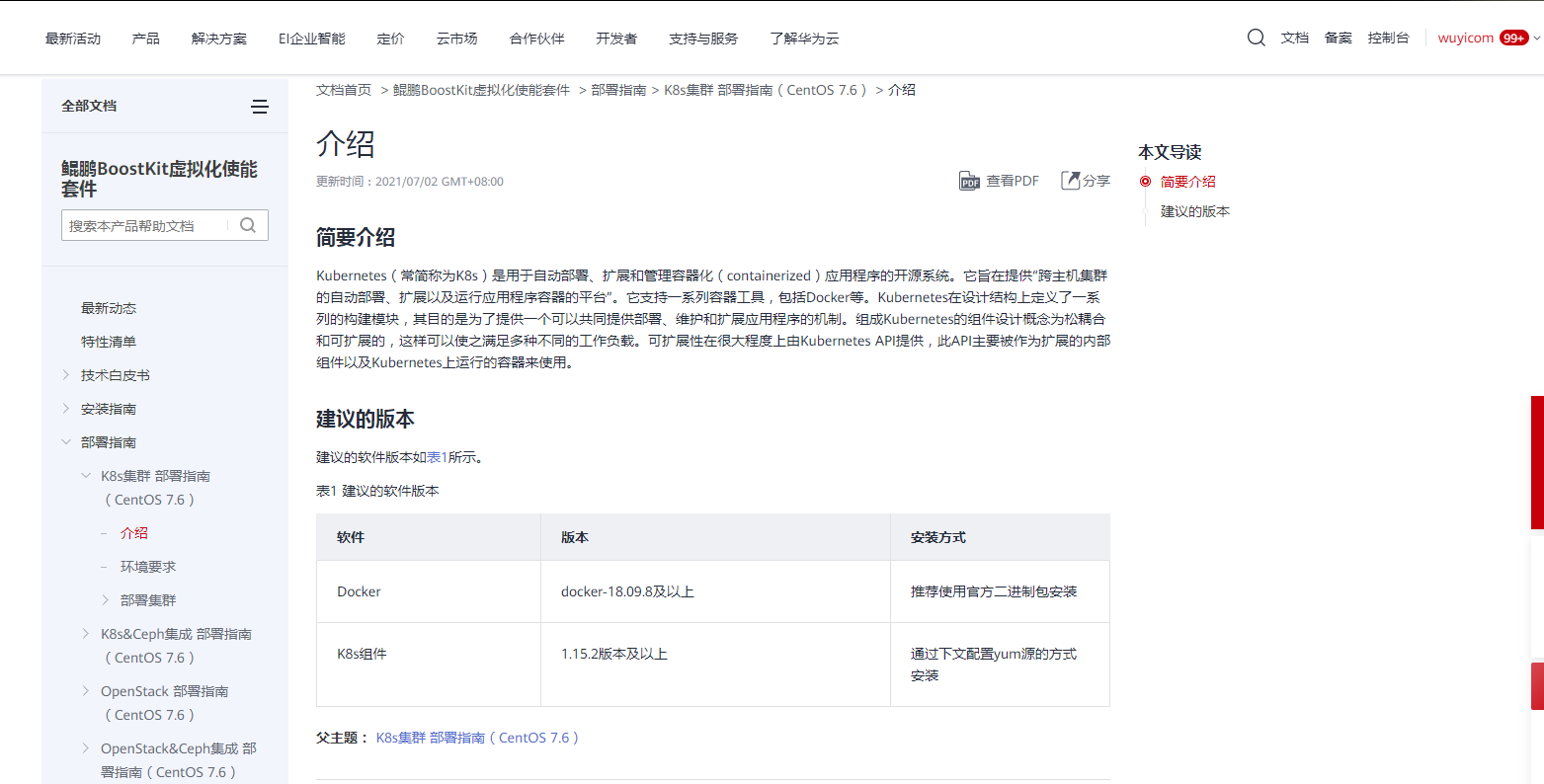Focus the 搜索本产品帮助文档 search field
Image resolution: width=1544 pixels, height=784 pixels.
click(x=145, y=225)
